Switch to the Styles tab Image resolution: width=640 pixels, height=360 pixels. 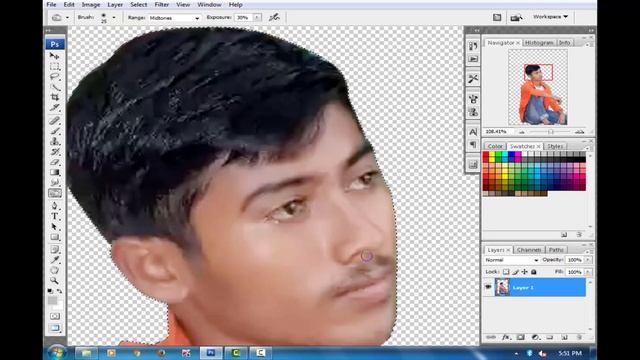coord(555,146)
